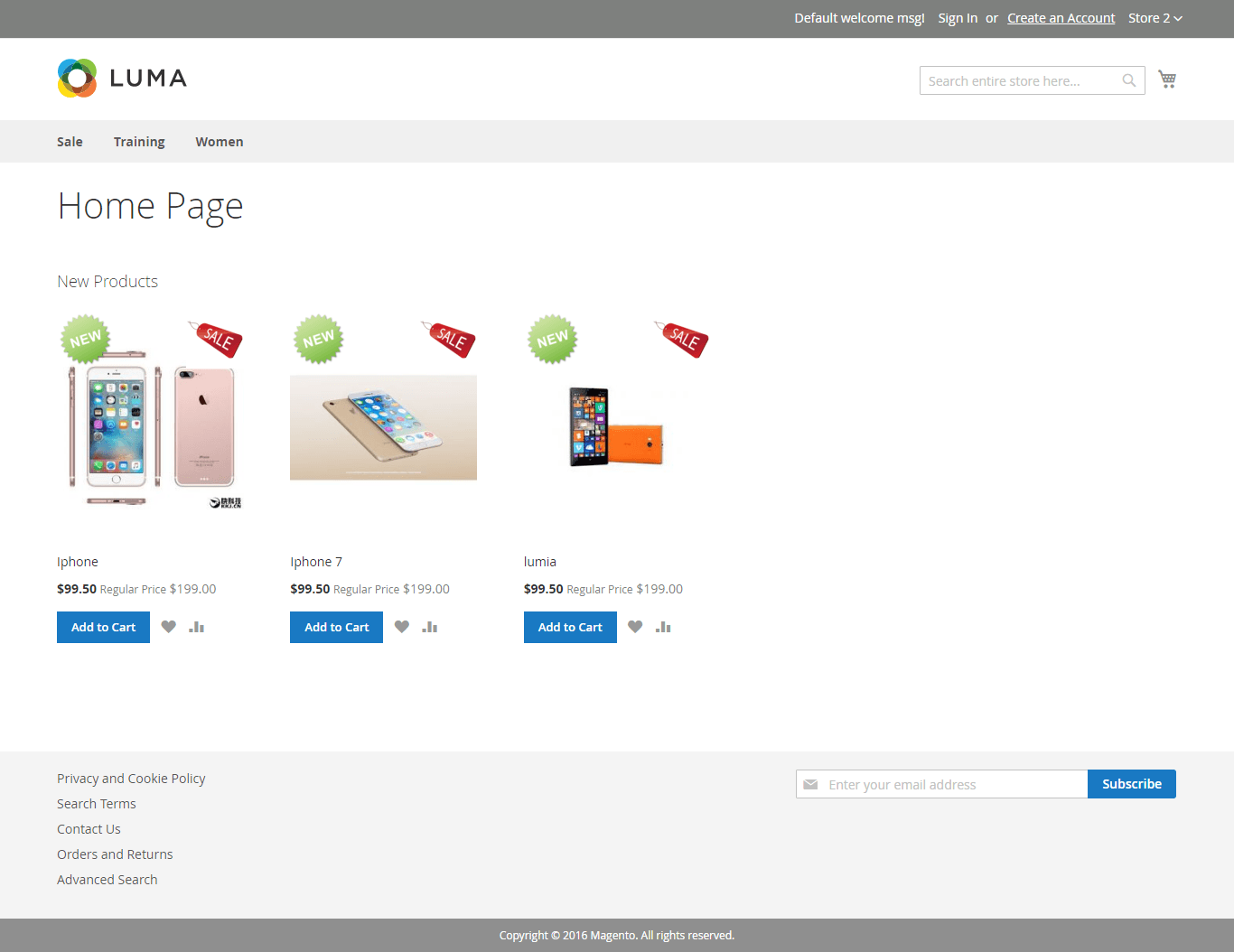This screenshot has width=1234, height=952.
Task: Open Search Terms link
Action: coord(97,804)
